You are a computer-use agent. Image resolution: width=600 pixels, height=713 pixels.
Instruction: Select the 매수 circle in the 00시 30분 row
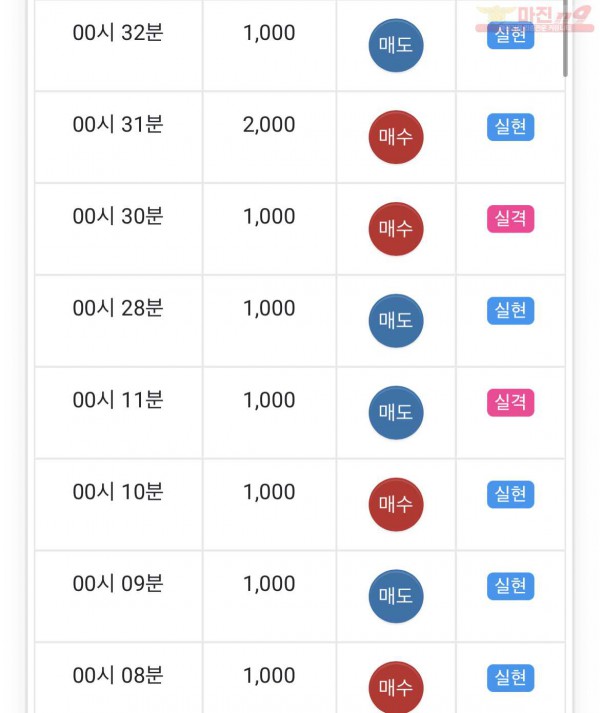(396, 229)
